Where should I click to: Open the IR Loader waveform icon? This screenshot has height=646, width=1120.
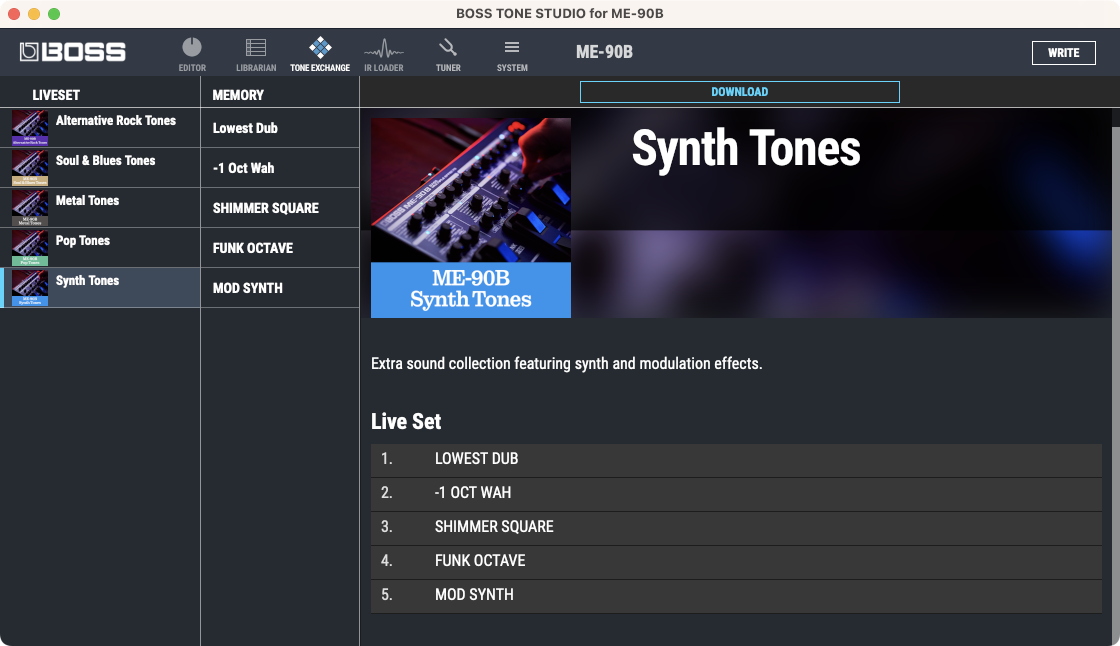(384, 49)
